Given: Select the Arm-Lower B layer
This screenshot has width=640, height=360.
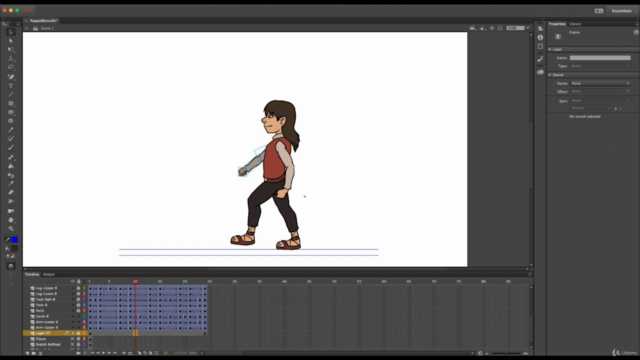Looking at the screenshot, I should pos(47,322).
